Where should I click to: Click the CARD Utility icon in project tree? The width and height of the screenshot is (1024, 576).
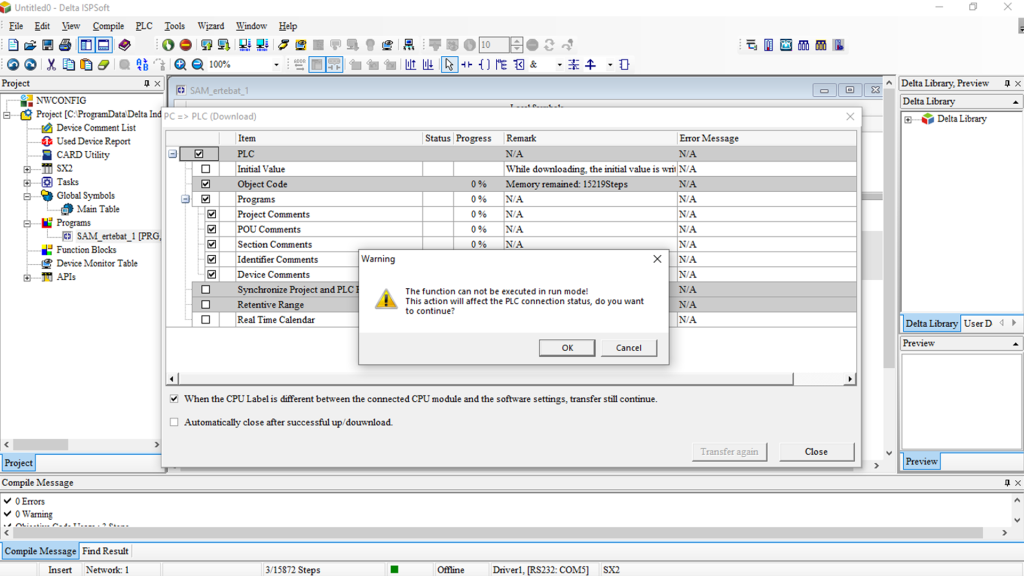[47, 155]
